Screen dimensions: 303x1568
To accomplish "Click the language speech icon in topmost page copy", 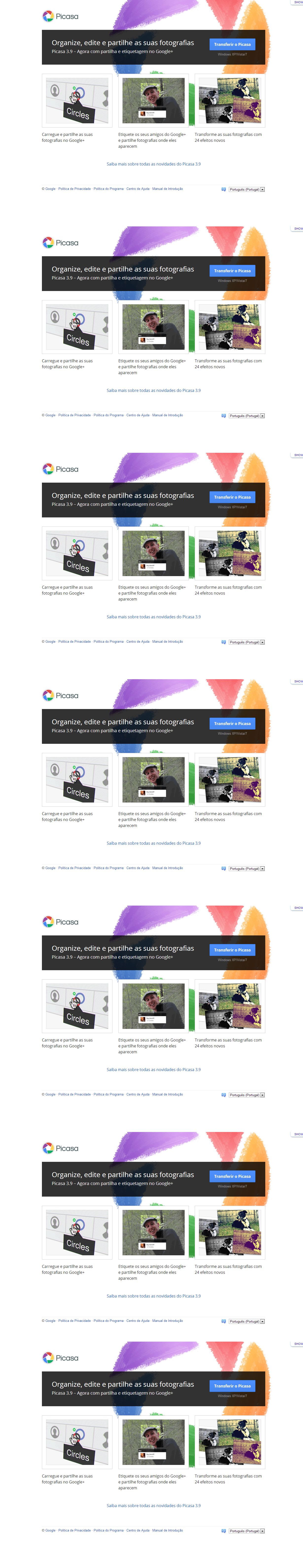I will 223,189.
